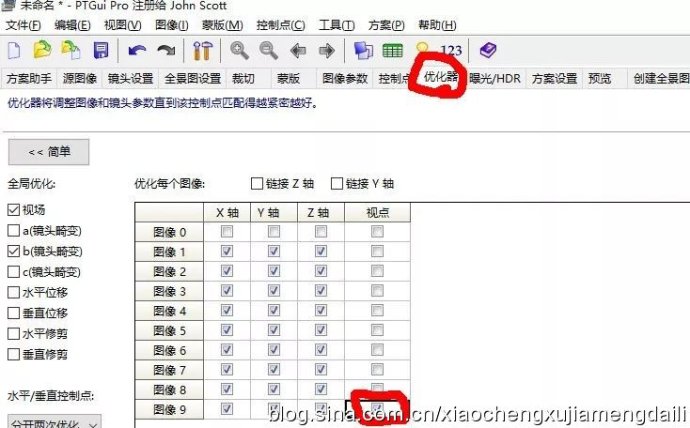This screenshot has width=690, height=428.
Task: Enable the a(镜头畸变) checkbox
Action: 14,231
